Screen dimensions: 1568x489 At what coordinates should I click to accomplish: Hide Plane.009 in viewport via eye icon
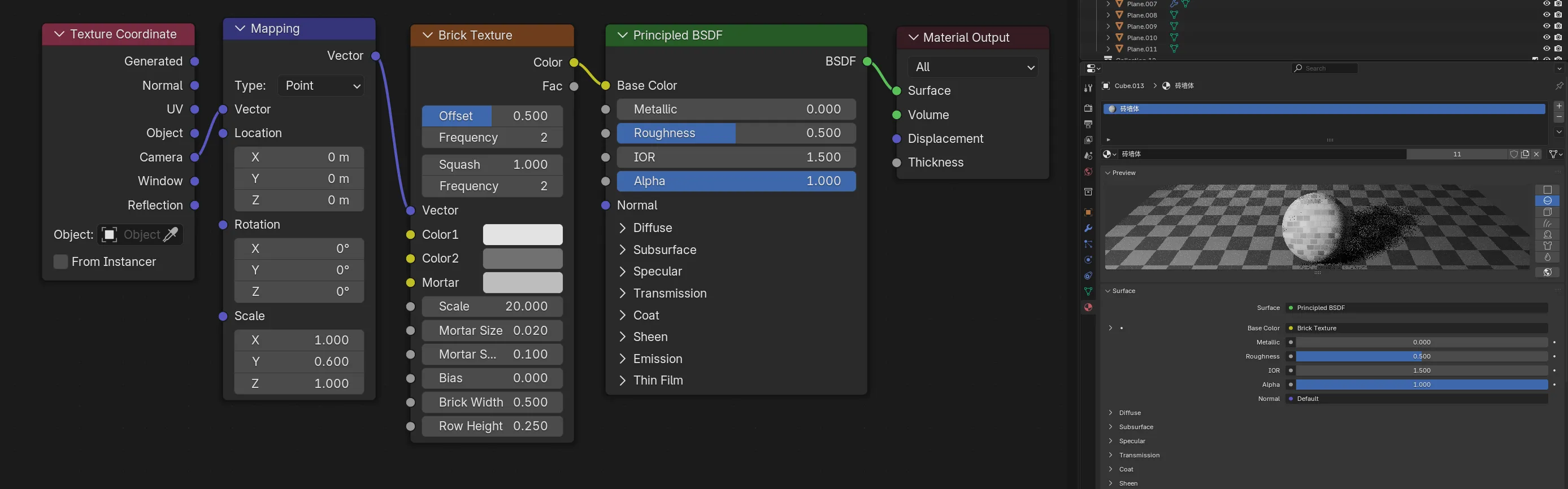pos(1547,26)
